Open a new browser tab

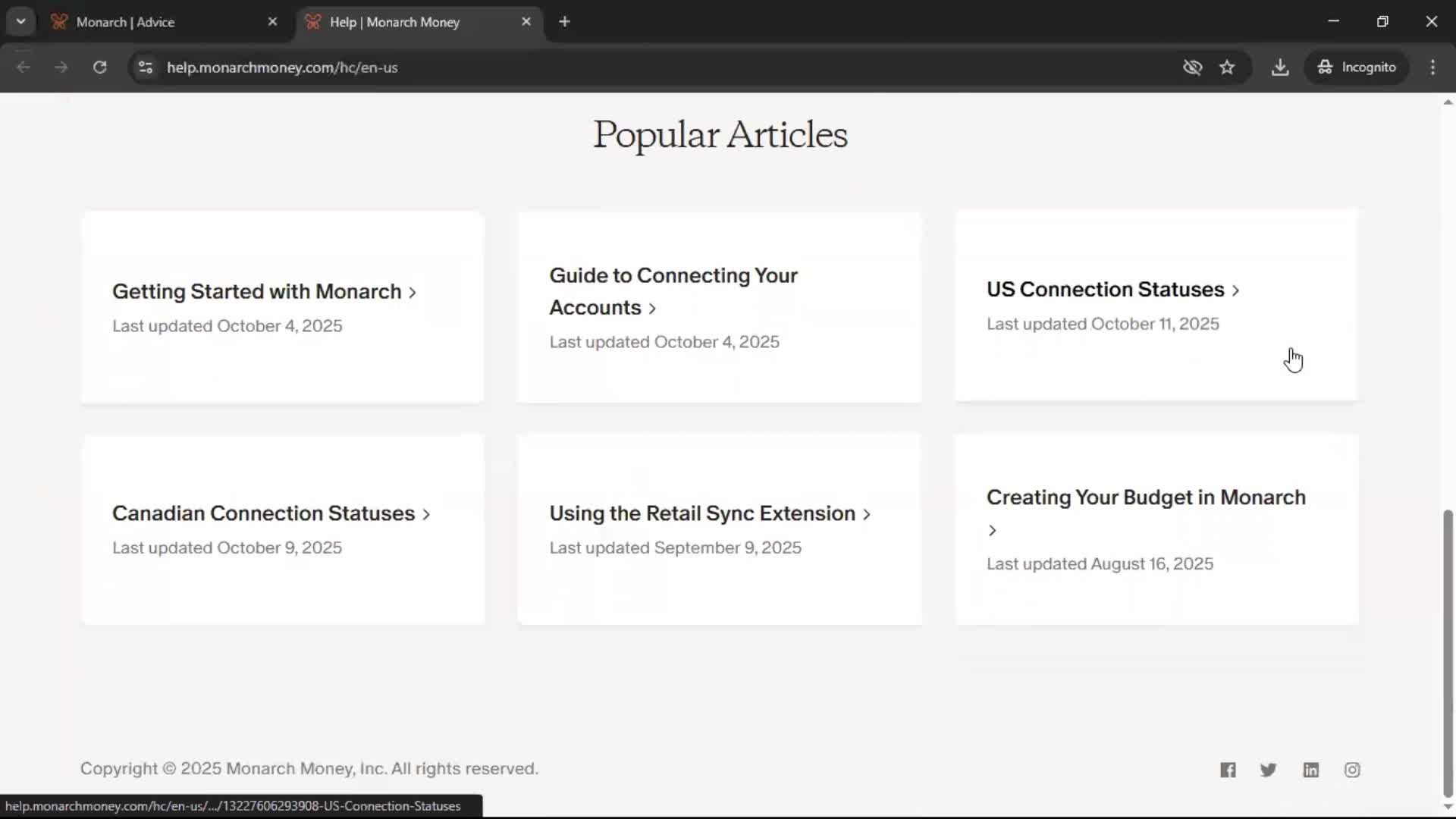tap(564, 22)
